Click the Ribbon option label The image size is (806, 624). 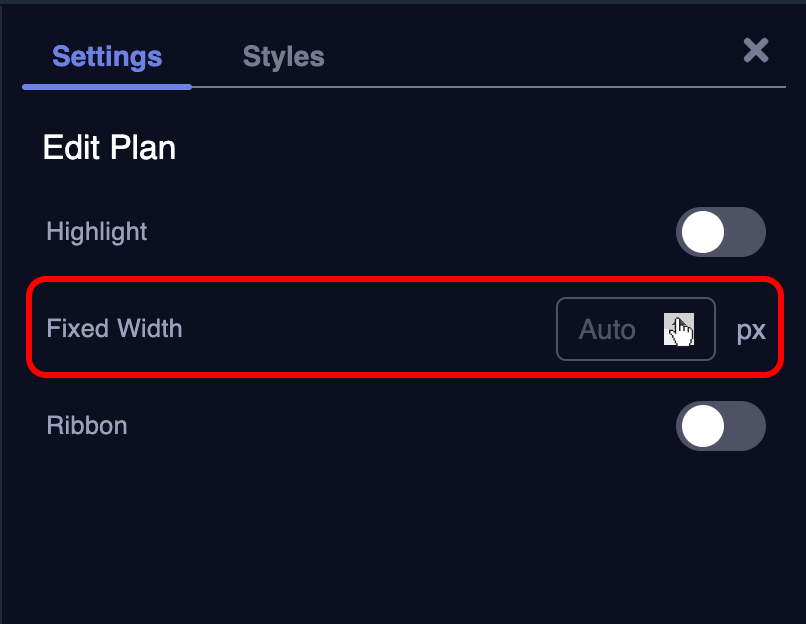click(87, 426)
